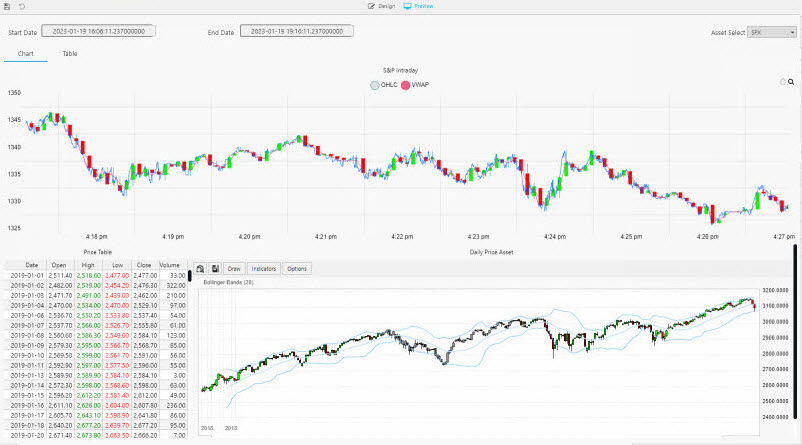Select the Chart tab
The height and width of the screenshot is (445, 802).
pyautogui.click(x=26, y=53)
